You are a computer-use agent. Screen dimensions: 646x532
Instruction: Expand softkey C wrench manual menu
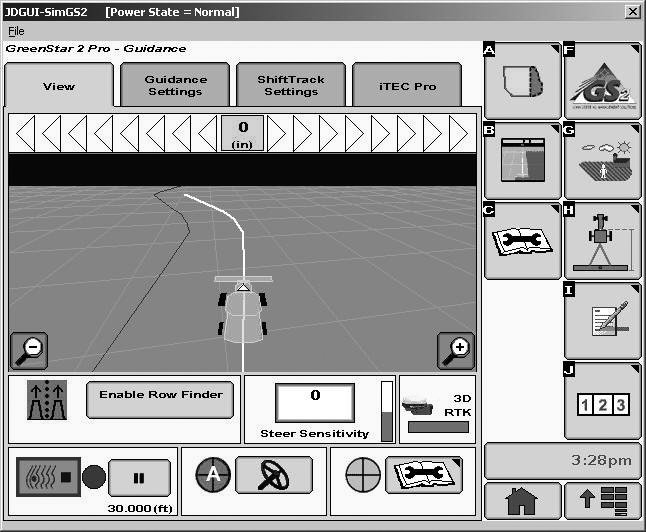click(x=523, y=240)
